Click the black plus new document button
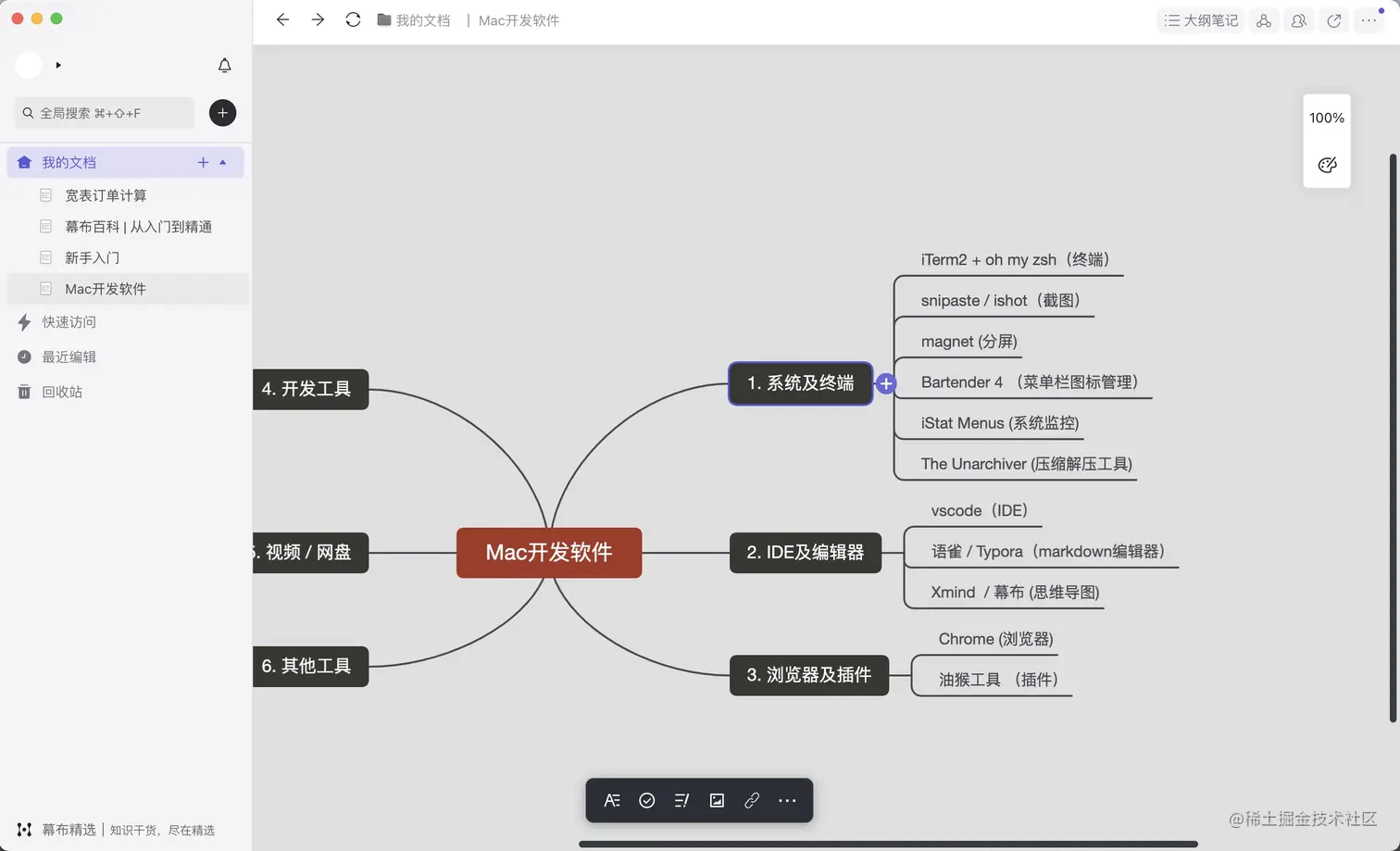Screen dimensions: 1400x851 (x=222, y=113)
